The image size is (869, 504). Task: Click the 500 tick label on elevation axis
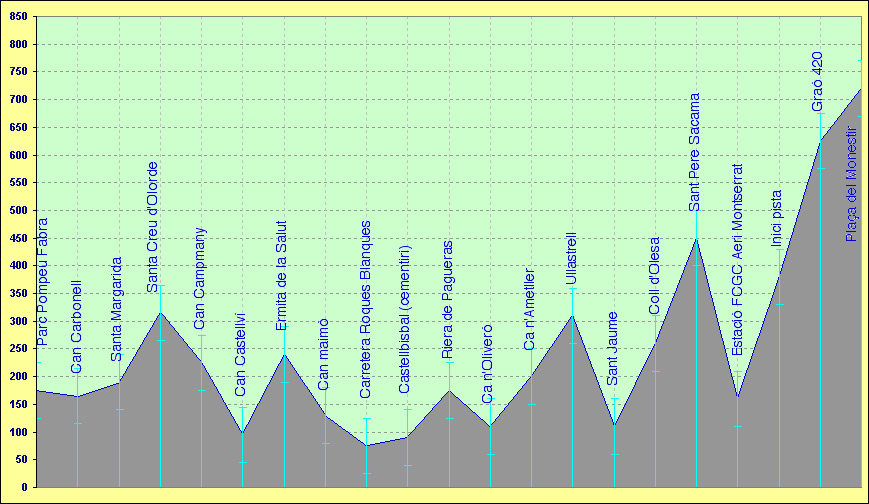(18, 211)
